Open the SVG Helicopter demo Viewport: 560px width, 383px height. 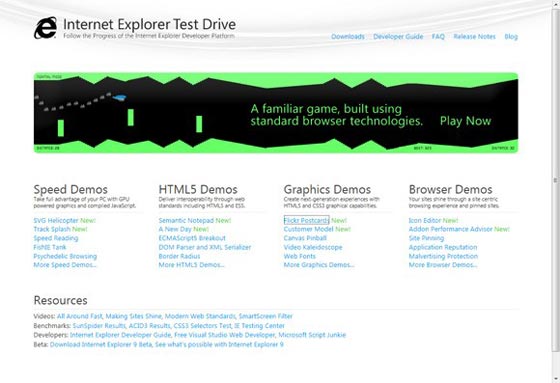(56, 220)
